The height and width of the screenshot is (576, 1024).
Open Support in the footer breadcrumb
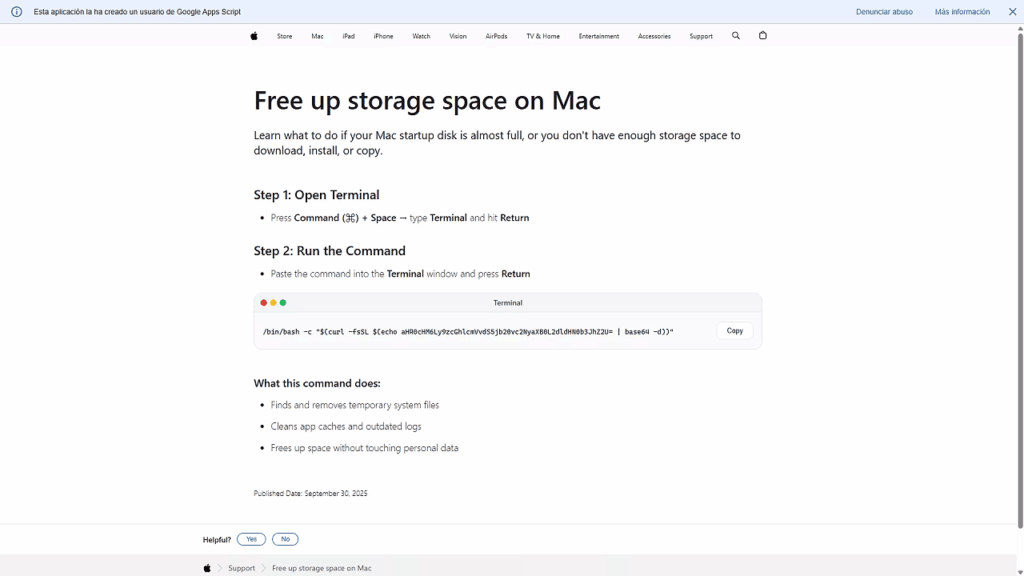(242, 568)
